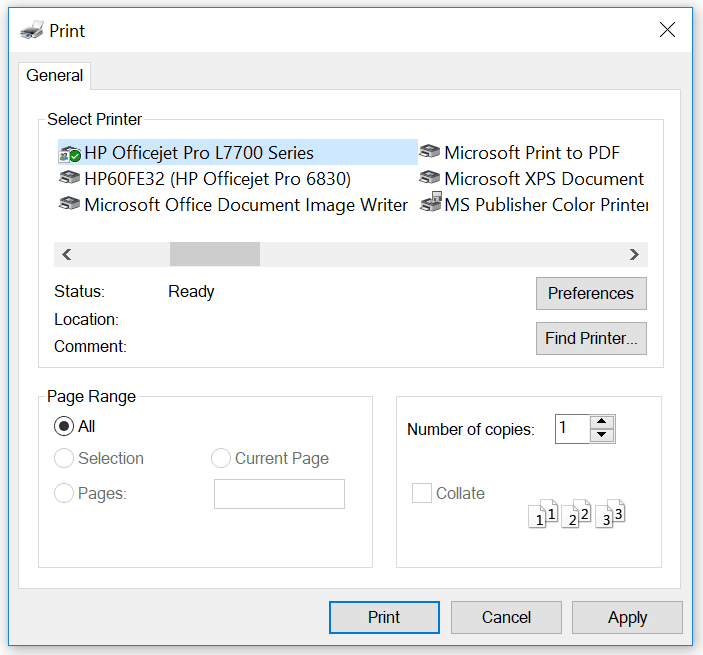Click the Microsoft Print to PDF printer icon
This screenshot has height=655, width=703.
tap(430, 152)
